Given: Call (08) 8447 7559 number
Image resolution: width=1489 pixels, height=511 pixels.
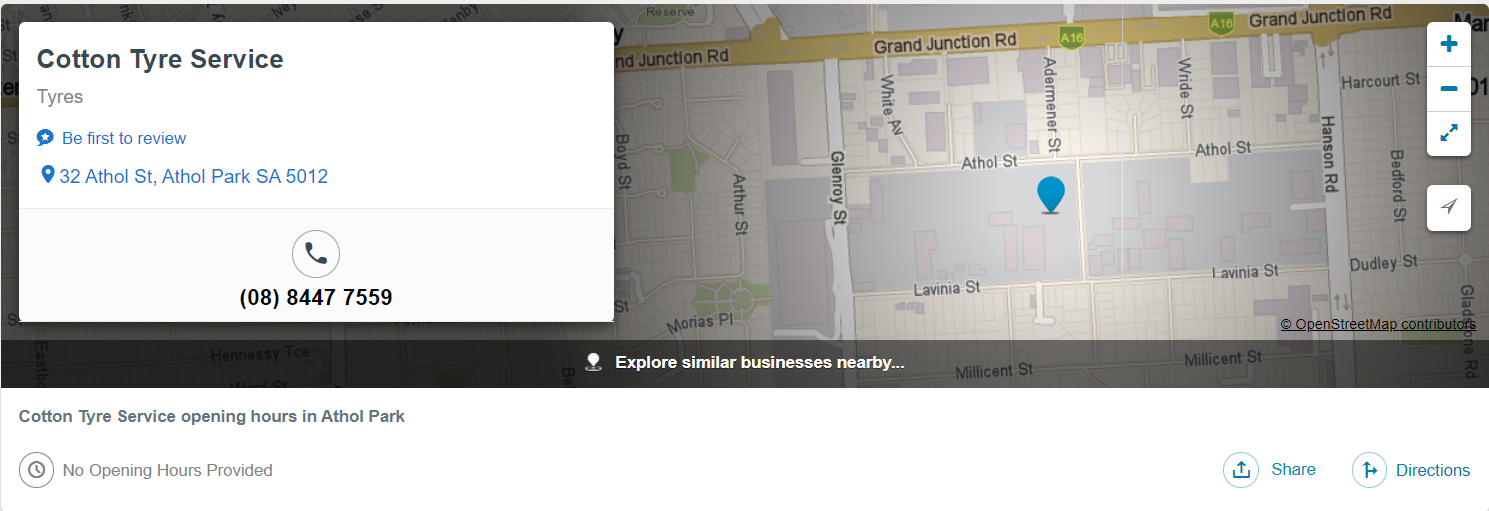Looking at the screenshot, I should click(x=316, y=298).
